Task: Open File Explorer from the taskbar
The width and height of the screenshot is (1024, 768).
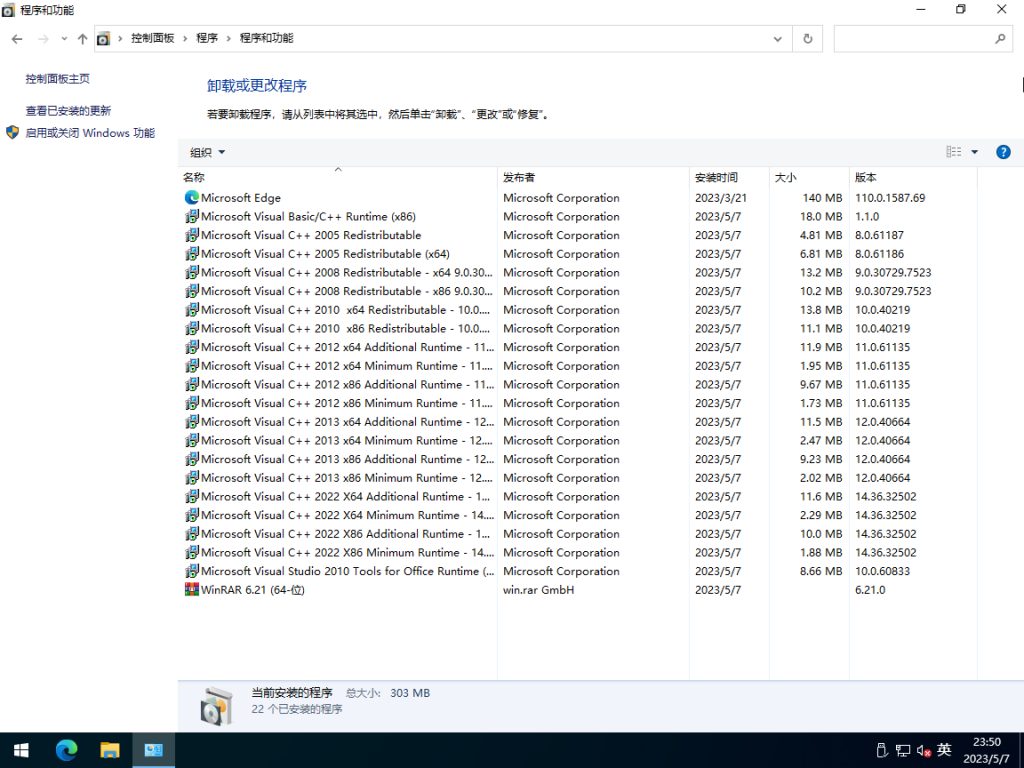Action: [109, 750]
